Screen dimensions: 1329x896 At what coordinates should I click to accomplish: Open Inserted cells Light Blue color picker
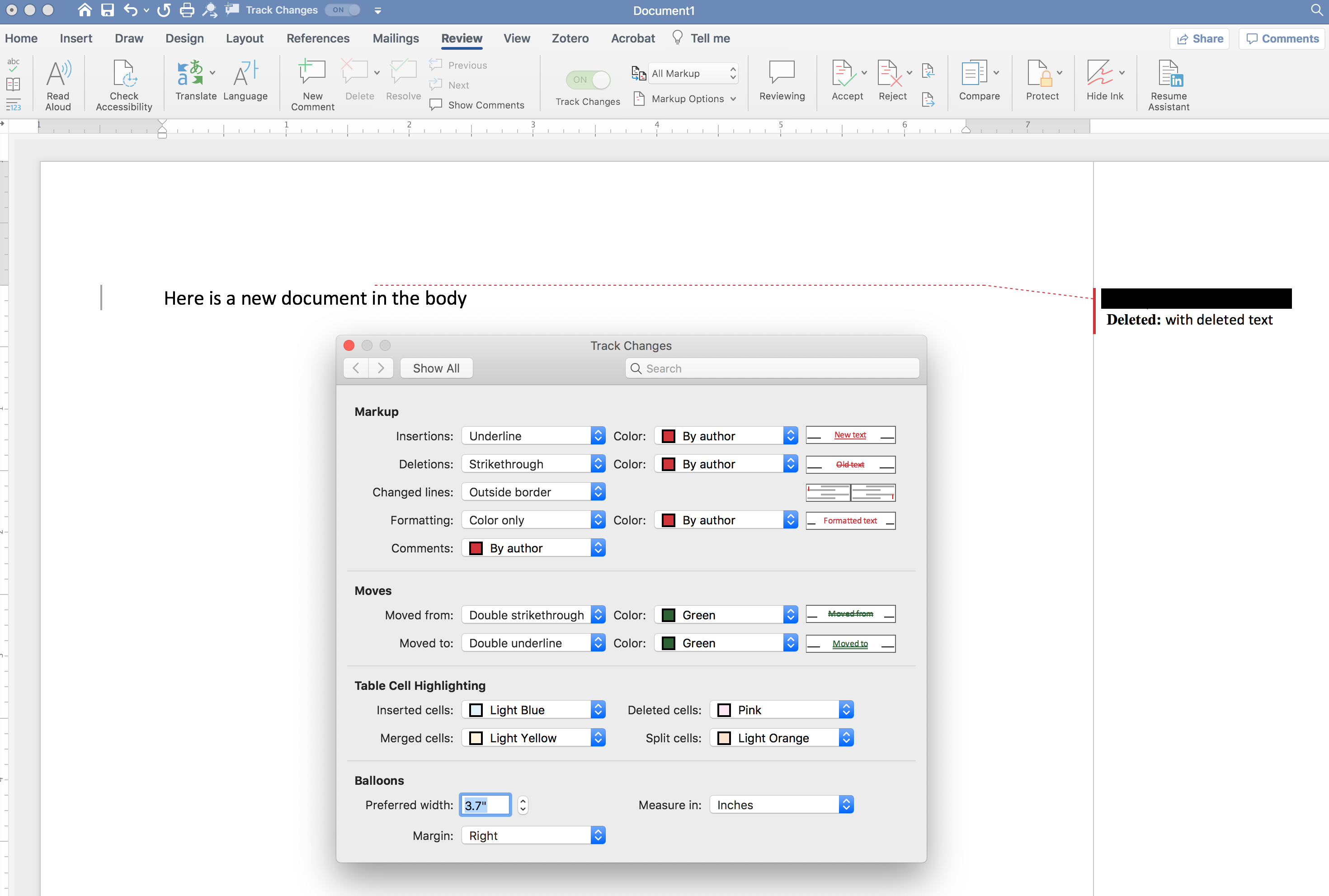pyautogui.click(x=533, y=710)
